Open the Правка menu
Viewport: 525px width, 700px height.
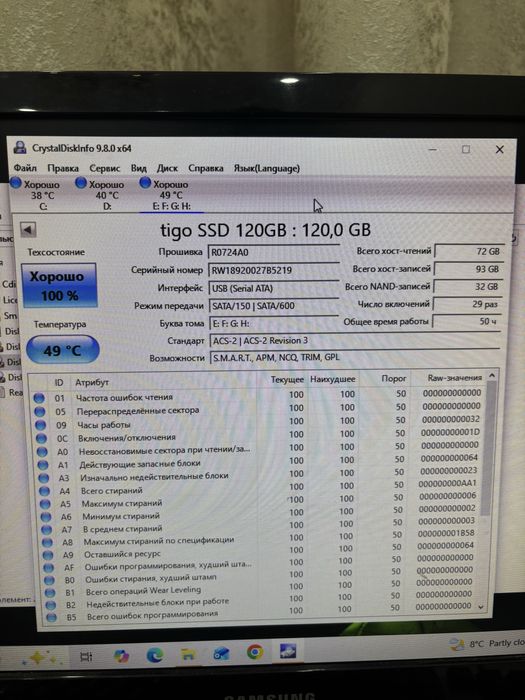click(x=63, y=168)
